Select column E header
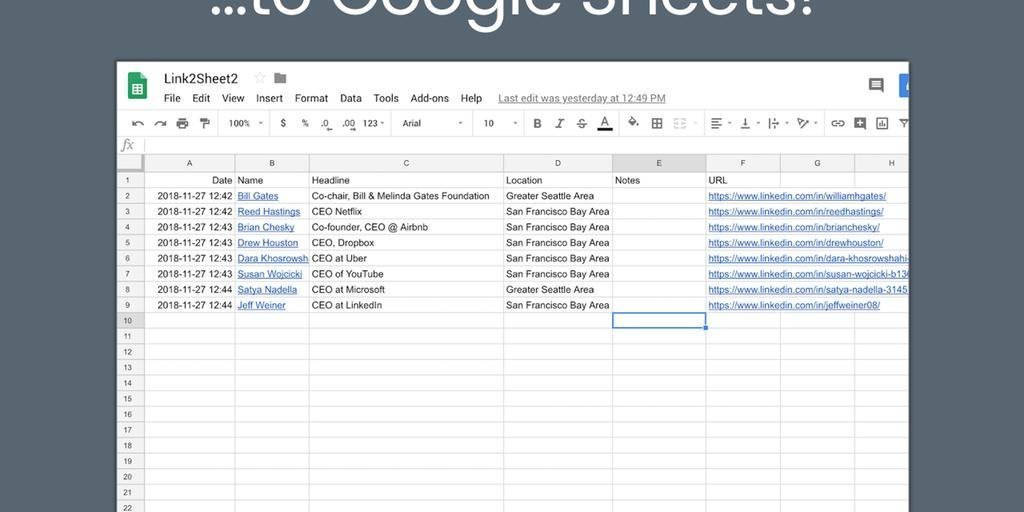 click(x=659, y=163)
